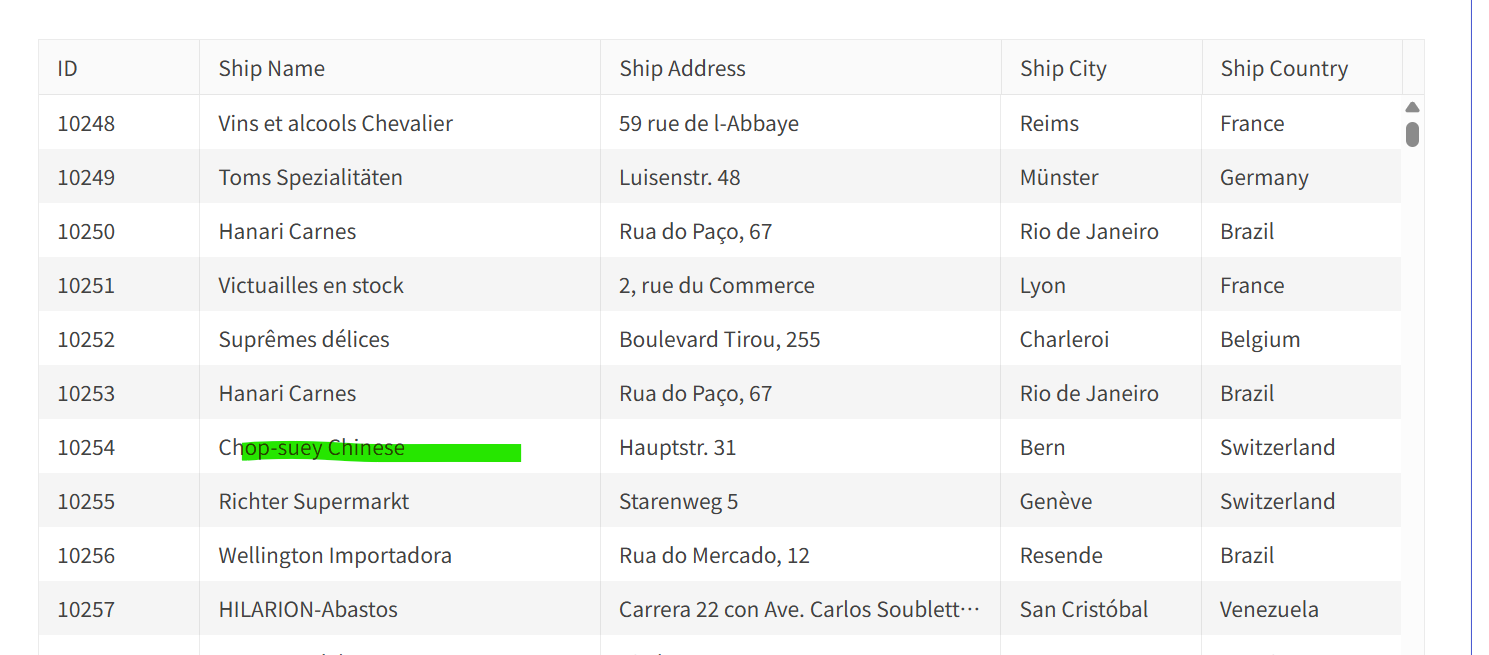
Task: Select the Venezuela country cell
Action: coord(1269,609)
